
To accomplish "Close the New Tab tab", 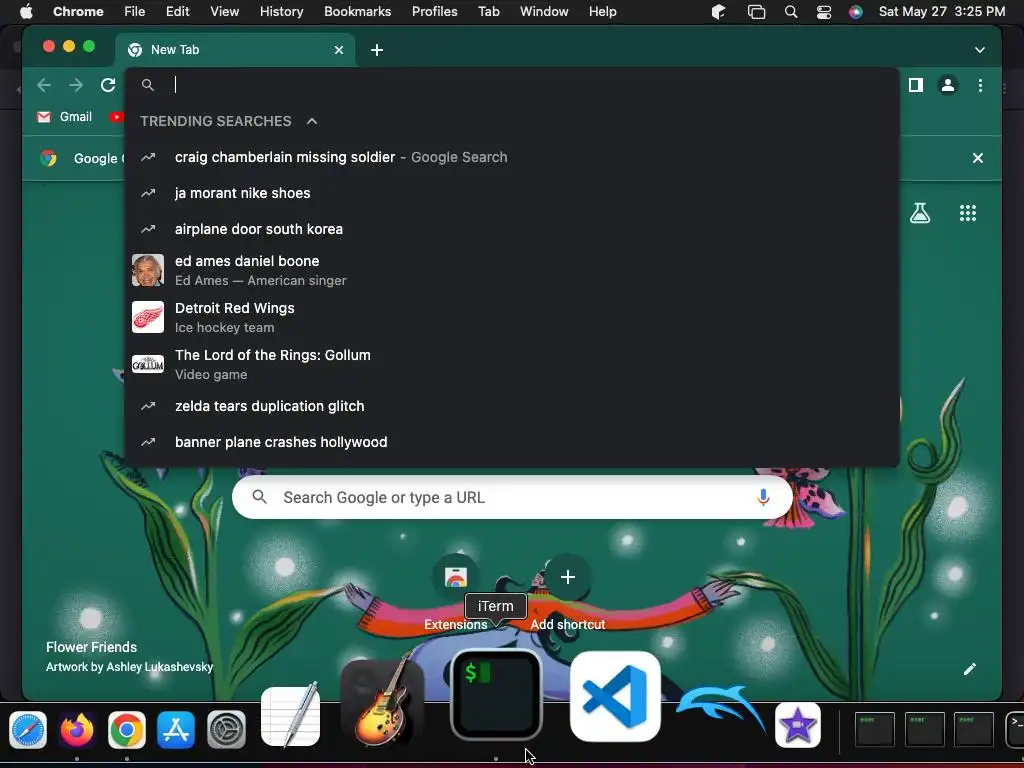I will pyautogui.click(x=339, y=50).
